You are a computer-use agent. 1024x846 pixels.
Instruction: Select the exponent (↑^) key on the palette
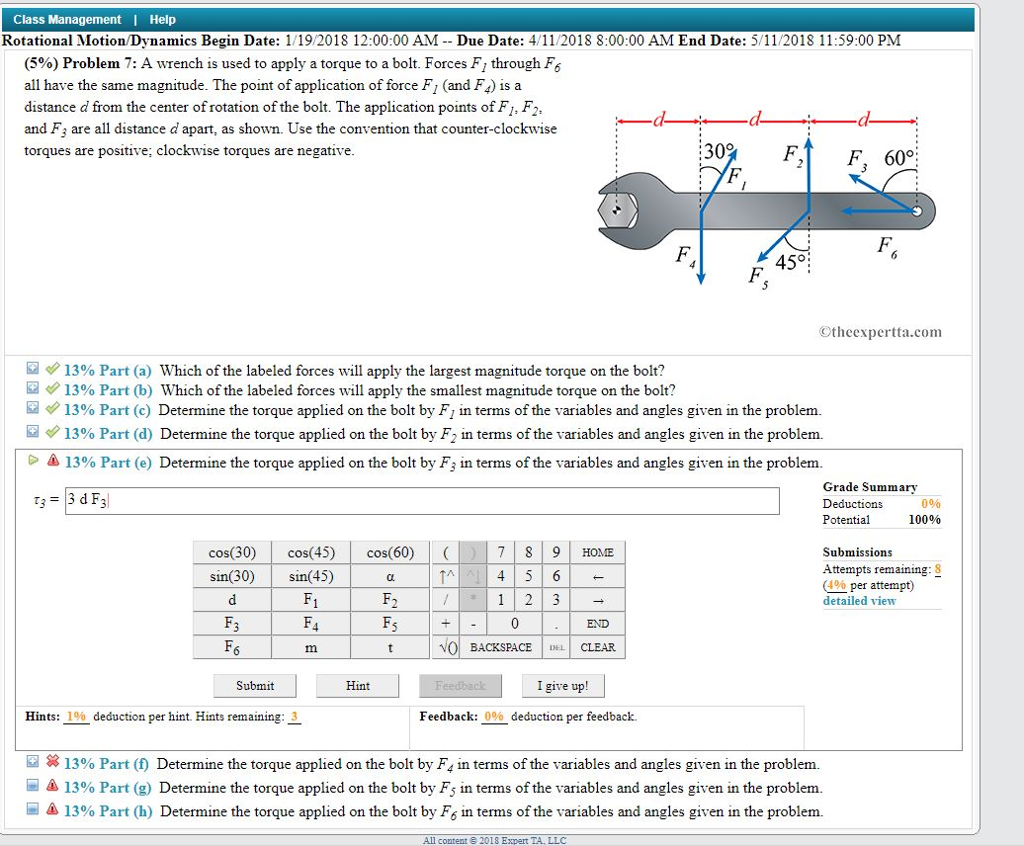[447, 576]
